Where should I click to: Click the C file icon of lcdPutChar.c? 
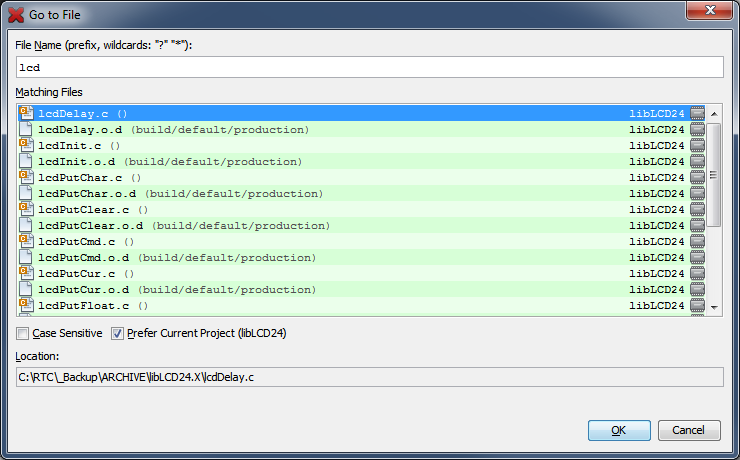click(26, 177)
